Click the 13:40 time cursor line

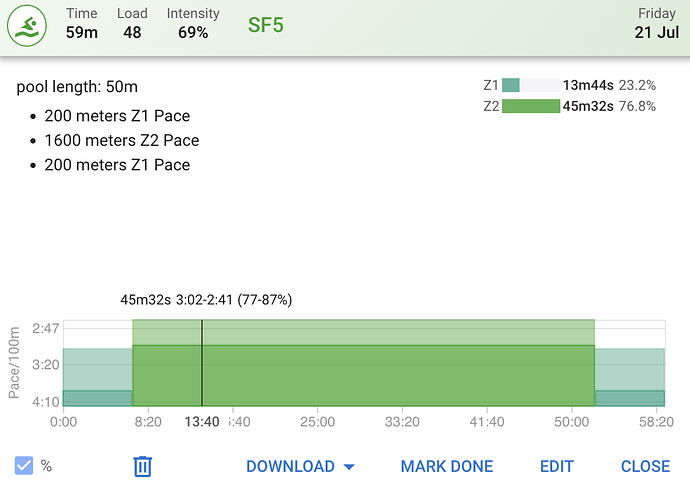point(202,362)
